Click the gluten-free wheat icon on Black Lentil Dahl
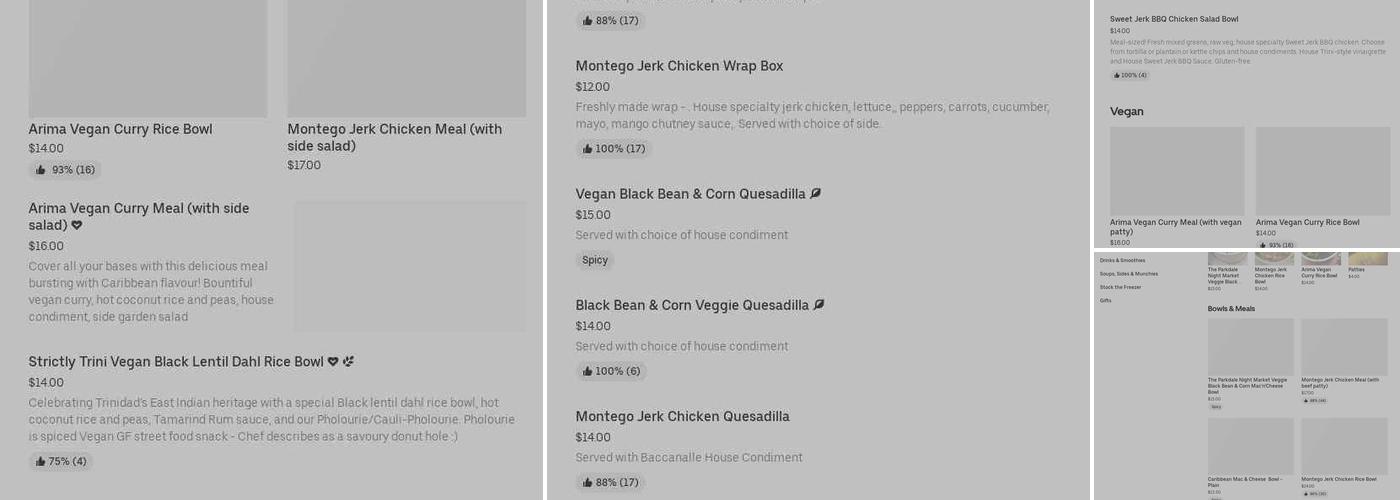 [x=348, y=362]
